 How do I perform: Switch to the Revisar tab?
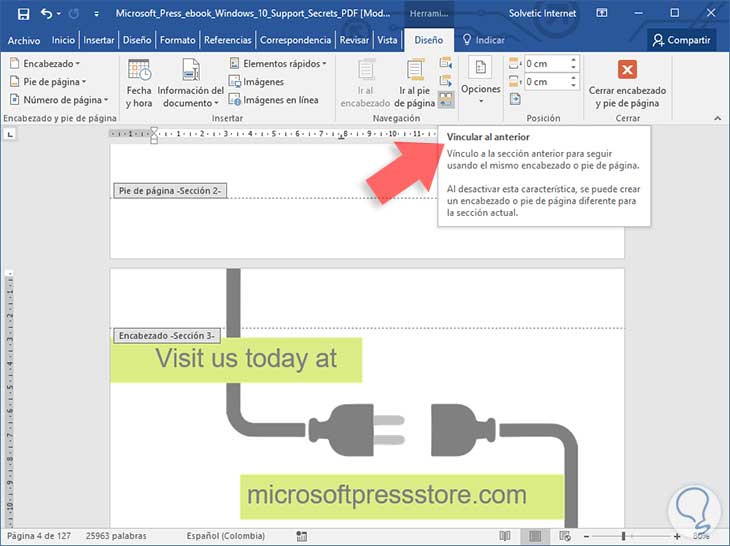[x=354, y=40]
